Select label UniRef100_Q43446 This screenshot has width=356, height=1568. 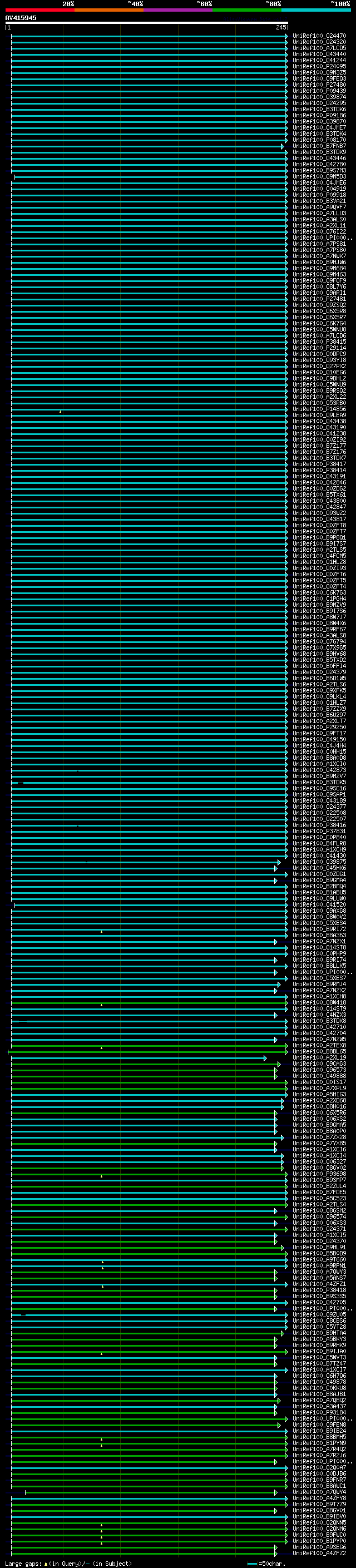pos(319,159)
